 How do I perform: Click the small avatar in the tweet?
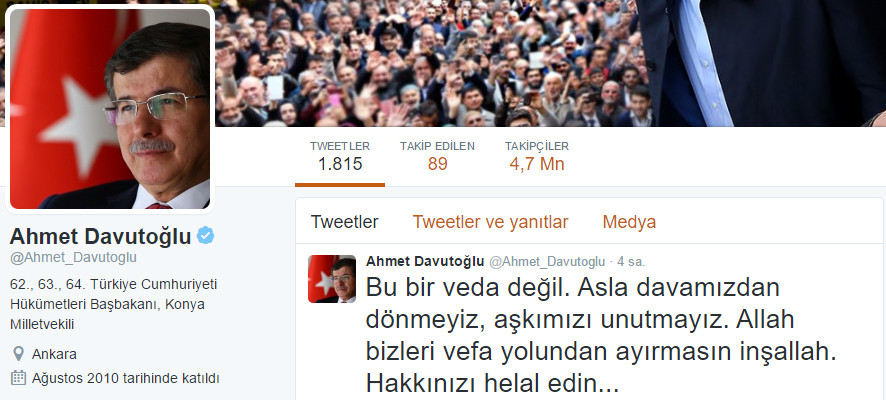[332, 279]
